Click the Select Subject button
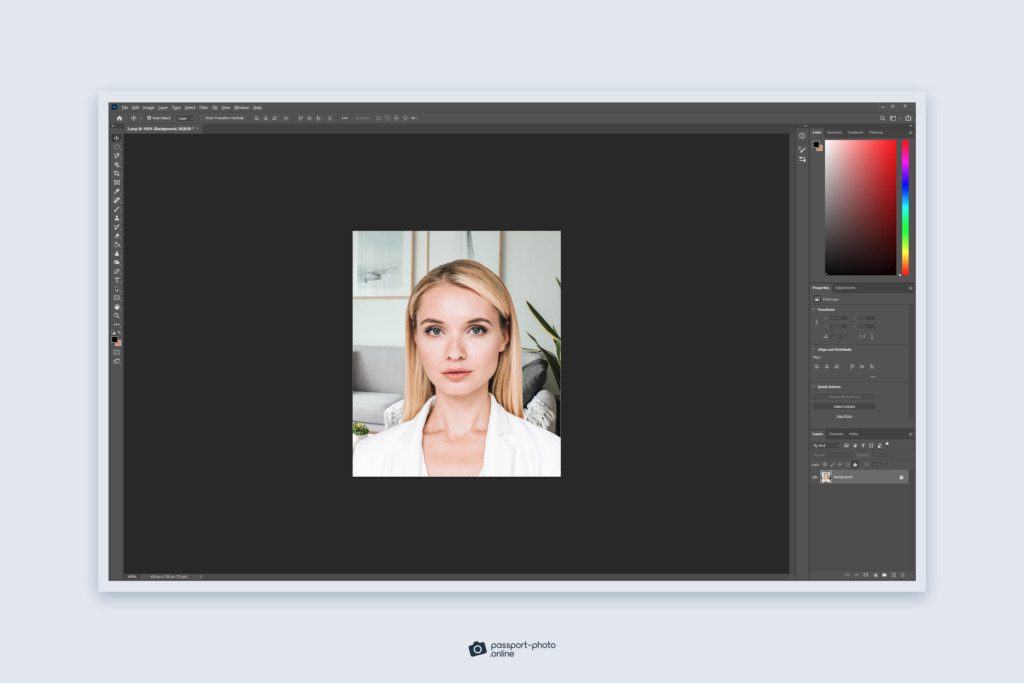 click(x=844, y=406)
